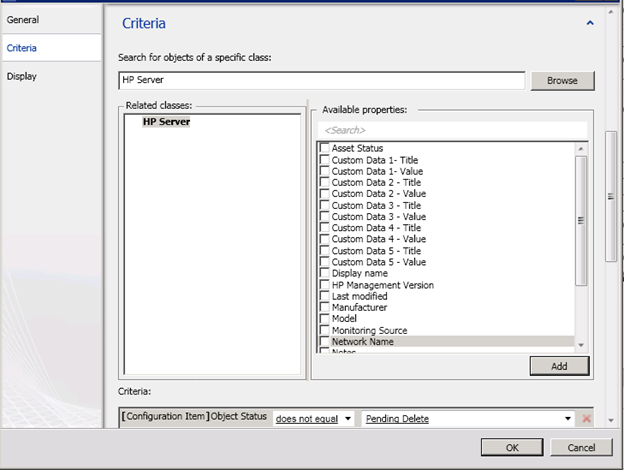The height and width of the screenshot is (470, 624).
Task: Select the Criteria tab
Action: tap(23, 47)
